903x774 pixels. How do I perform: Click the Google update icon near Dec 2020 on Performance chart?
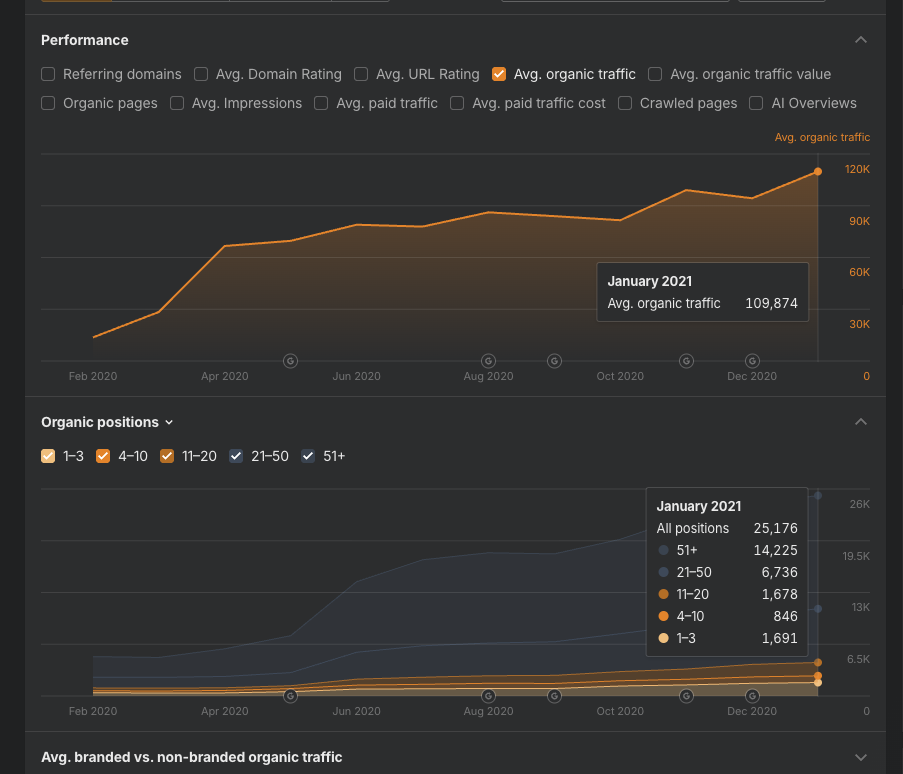pyautogui.click(x=751, y=361)
